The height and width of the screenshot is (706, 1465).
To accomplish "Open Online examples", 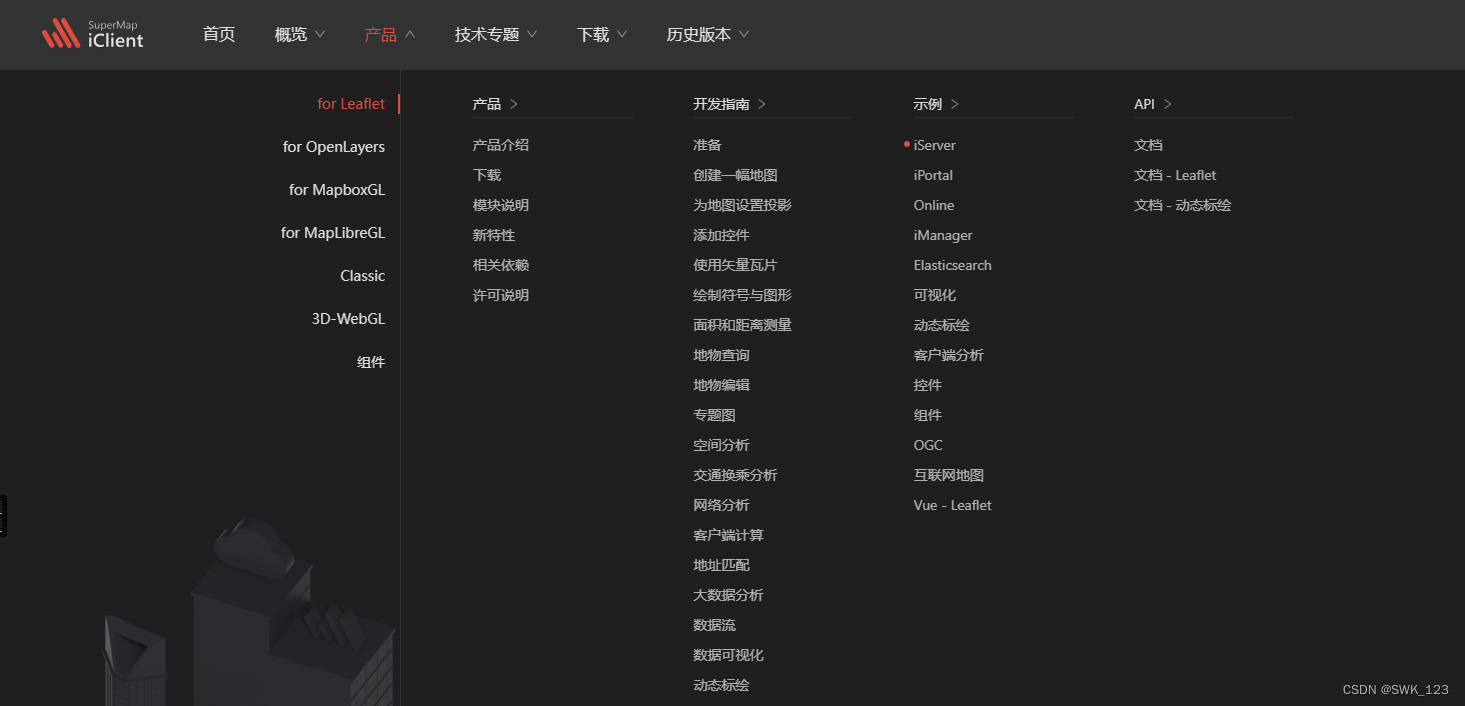I will [x=934, y=205].
